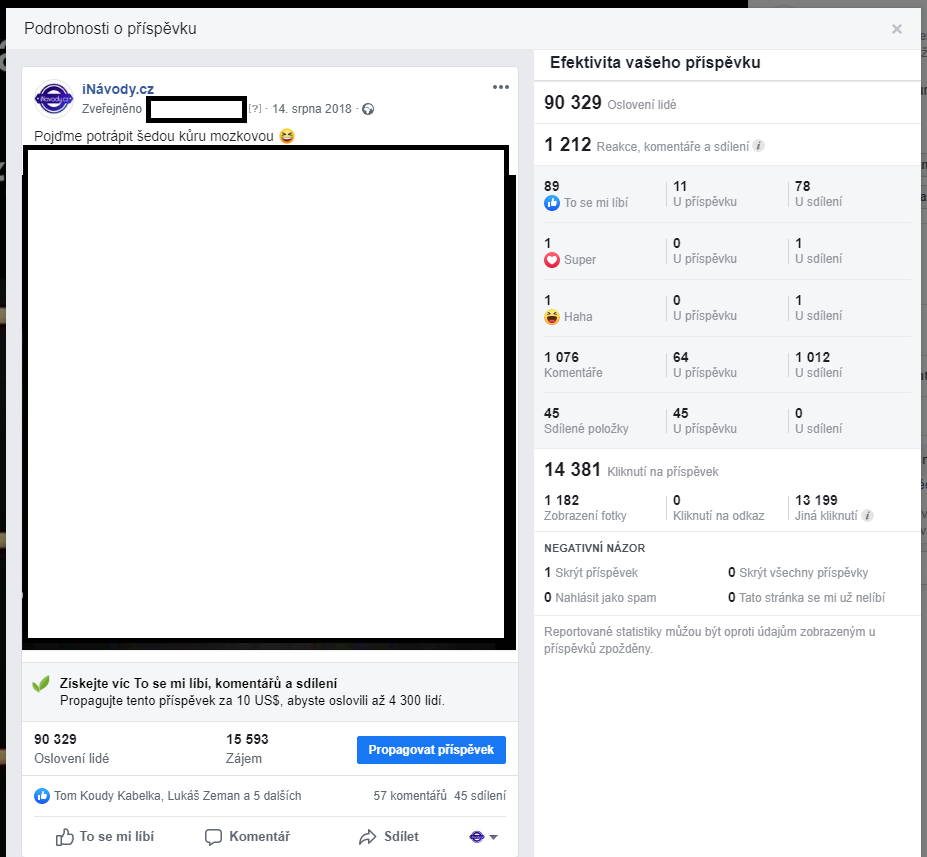Click the Haha emoji reaction icon
927x857 pixels.
pos(552,317)
